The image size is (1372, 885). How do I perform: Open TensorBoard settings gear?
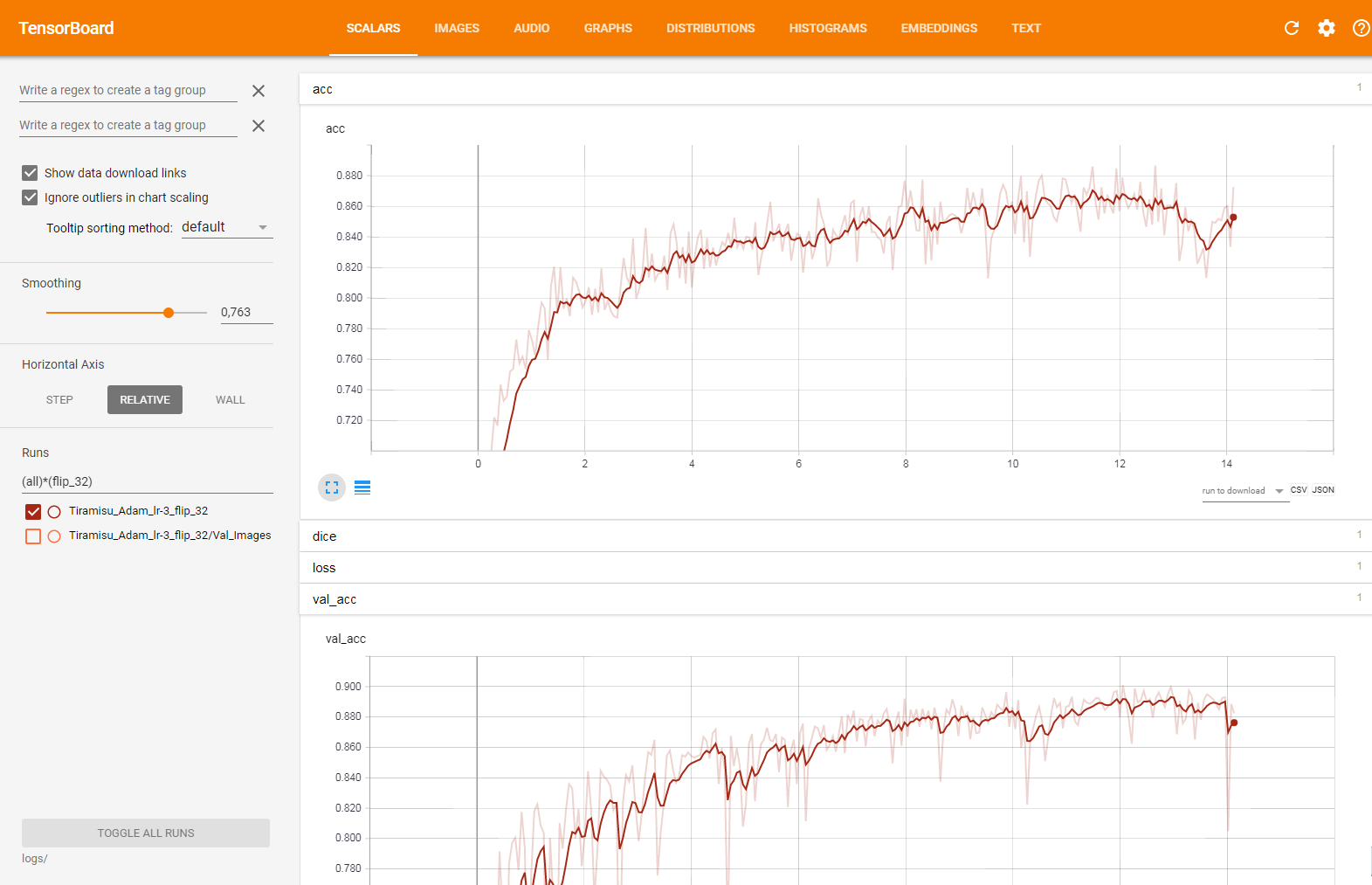1327,28
